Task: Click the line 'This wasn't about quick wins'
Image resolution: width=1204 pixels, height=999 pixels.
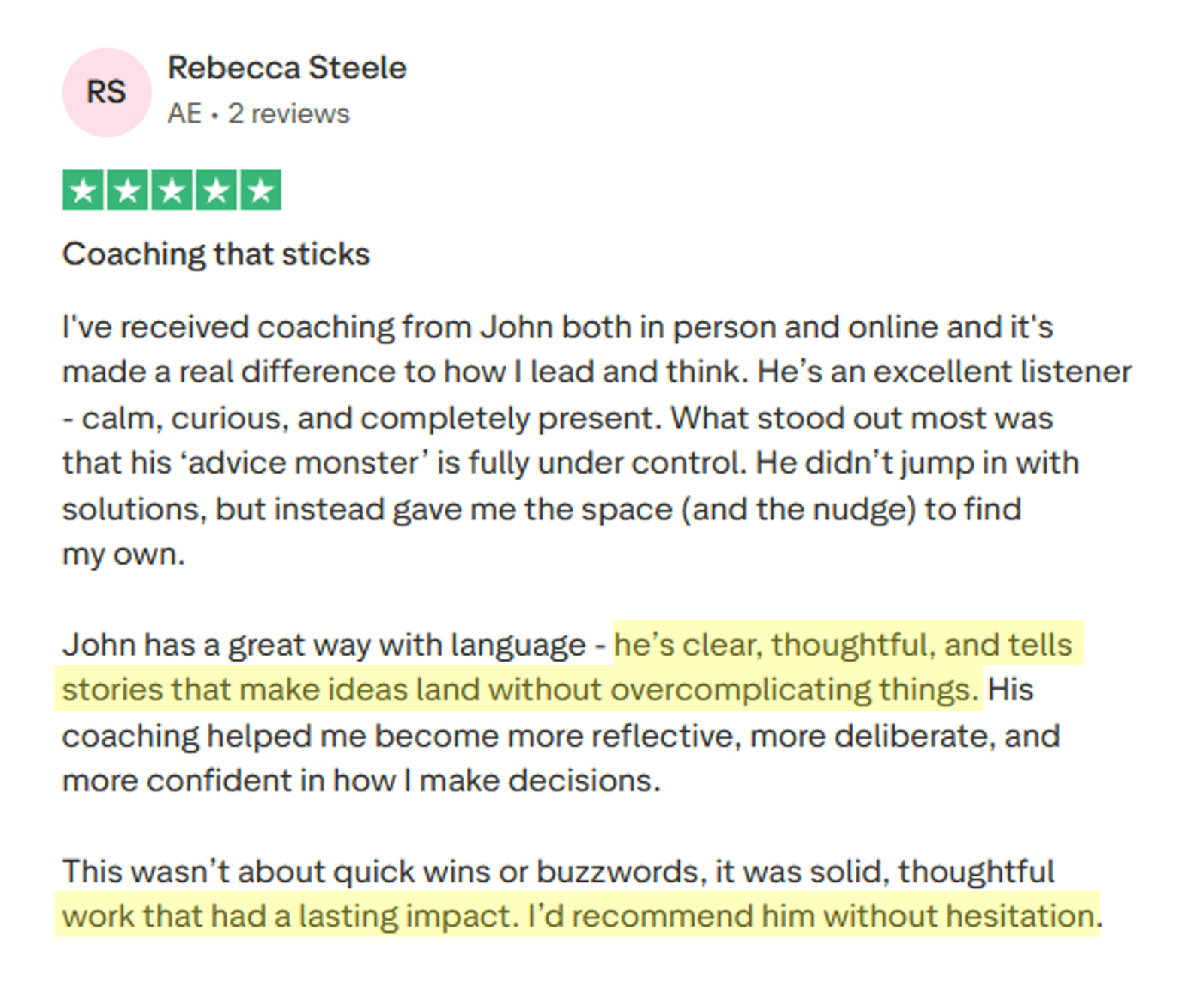Action: 557,872
